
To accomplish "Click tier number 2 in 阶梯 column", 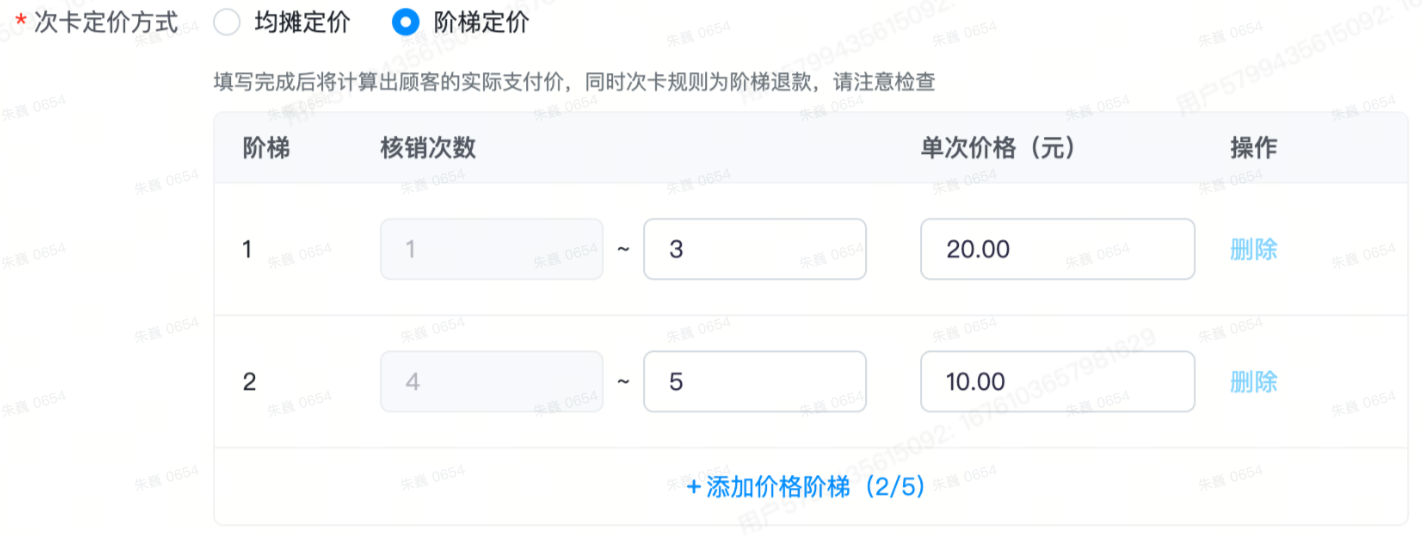I will point(248,381).
